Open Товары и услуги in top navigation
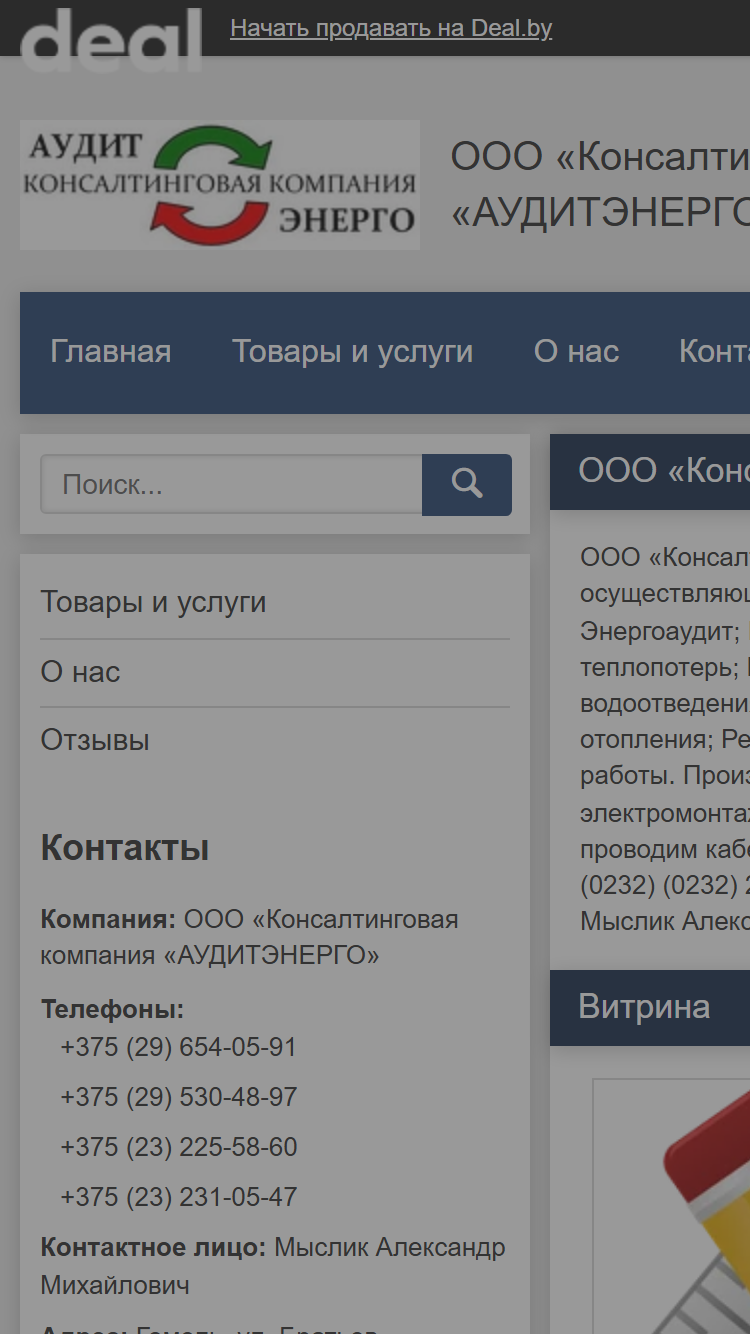Viewport: 750px width, 1334px height. click(352, 352)
